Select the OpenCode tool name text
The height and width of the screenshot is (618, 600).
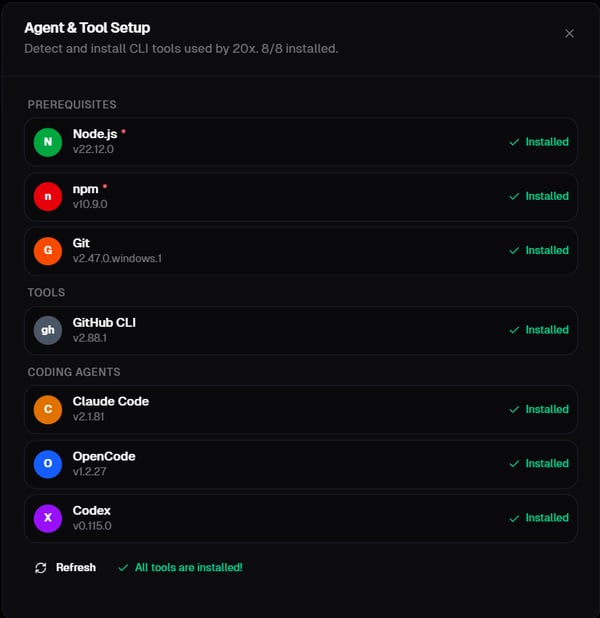coord(104,456)
